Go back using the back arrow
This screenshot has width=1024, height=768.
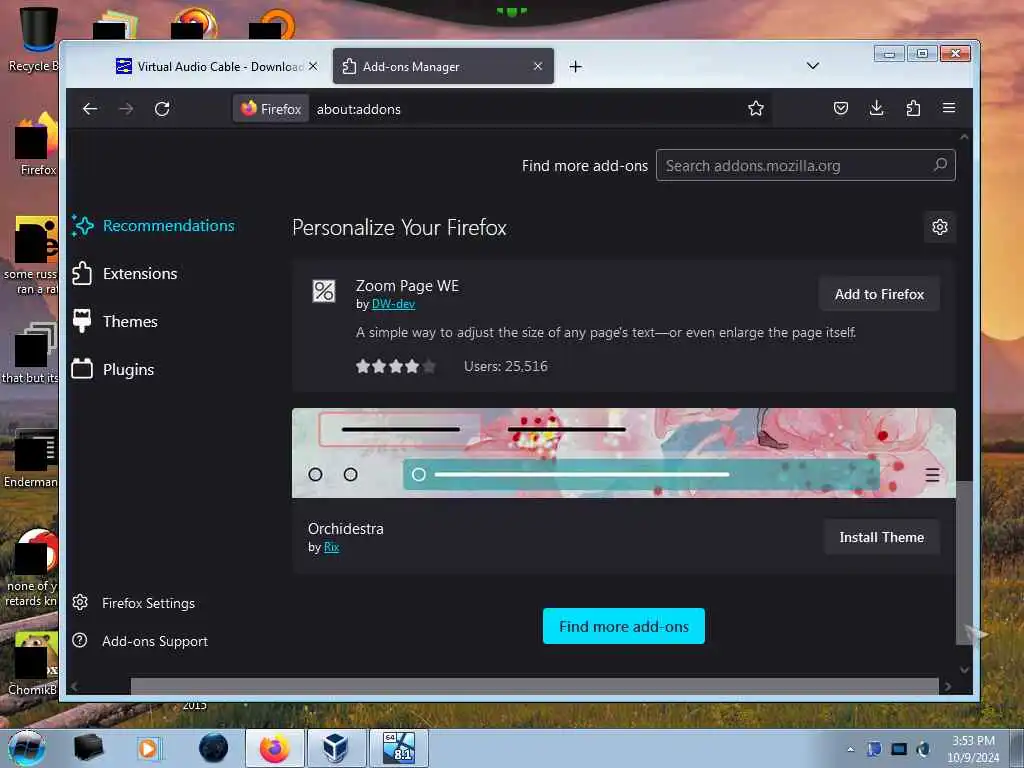pyautogui.click(x=90, y=109)
